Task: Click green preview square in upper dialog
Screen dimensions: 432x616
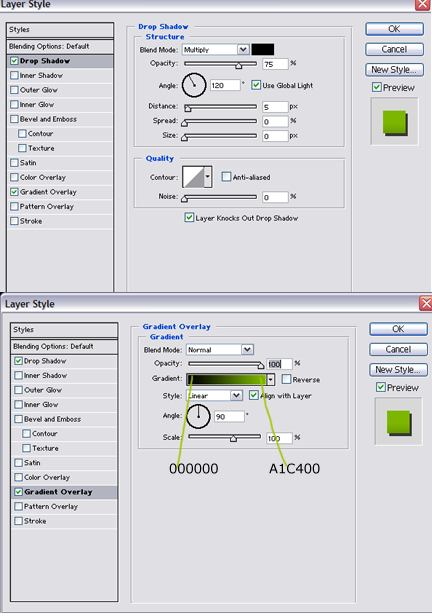Action: 394,122
